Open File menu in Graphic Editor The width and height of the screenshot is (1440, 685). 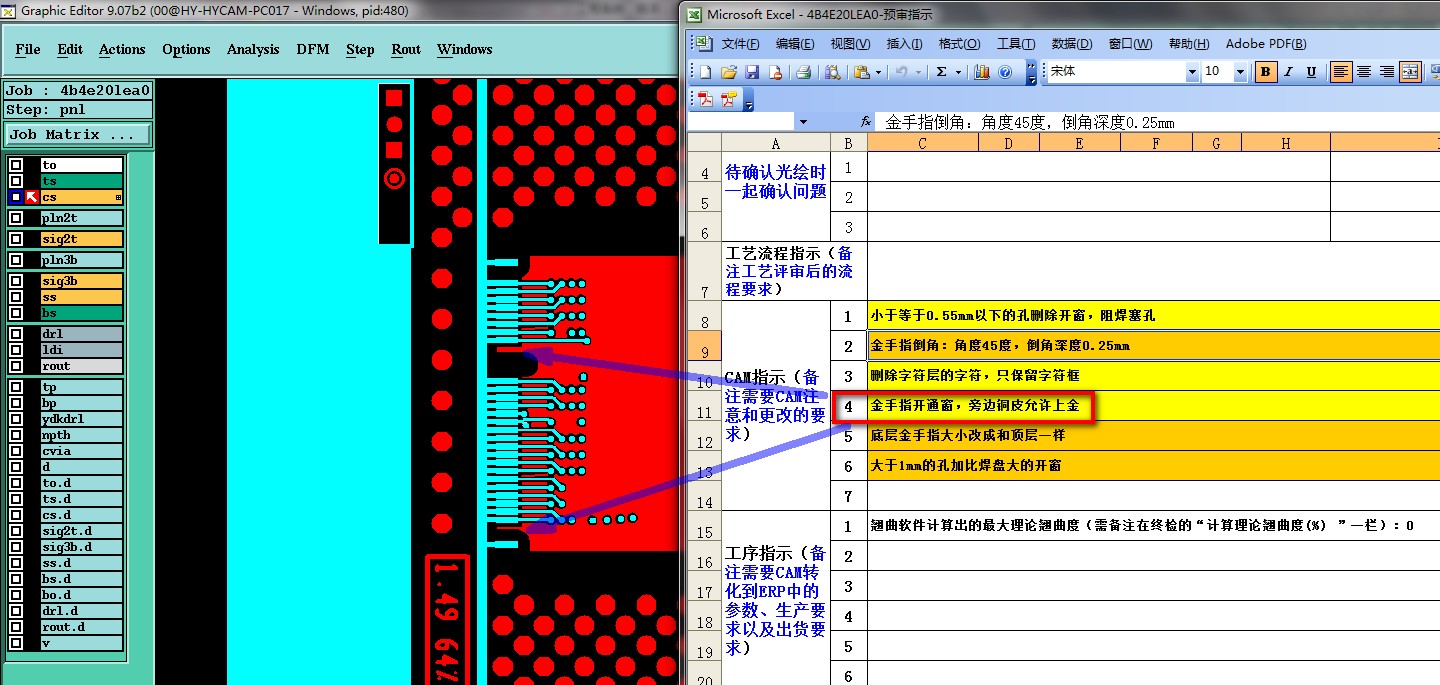coord(28,49)
